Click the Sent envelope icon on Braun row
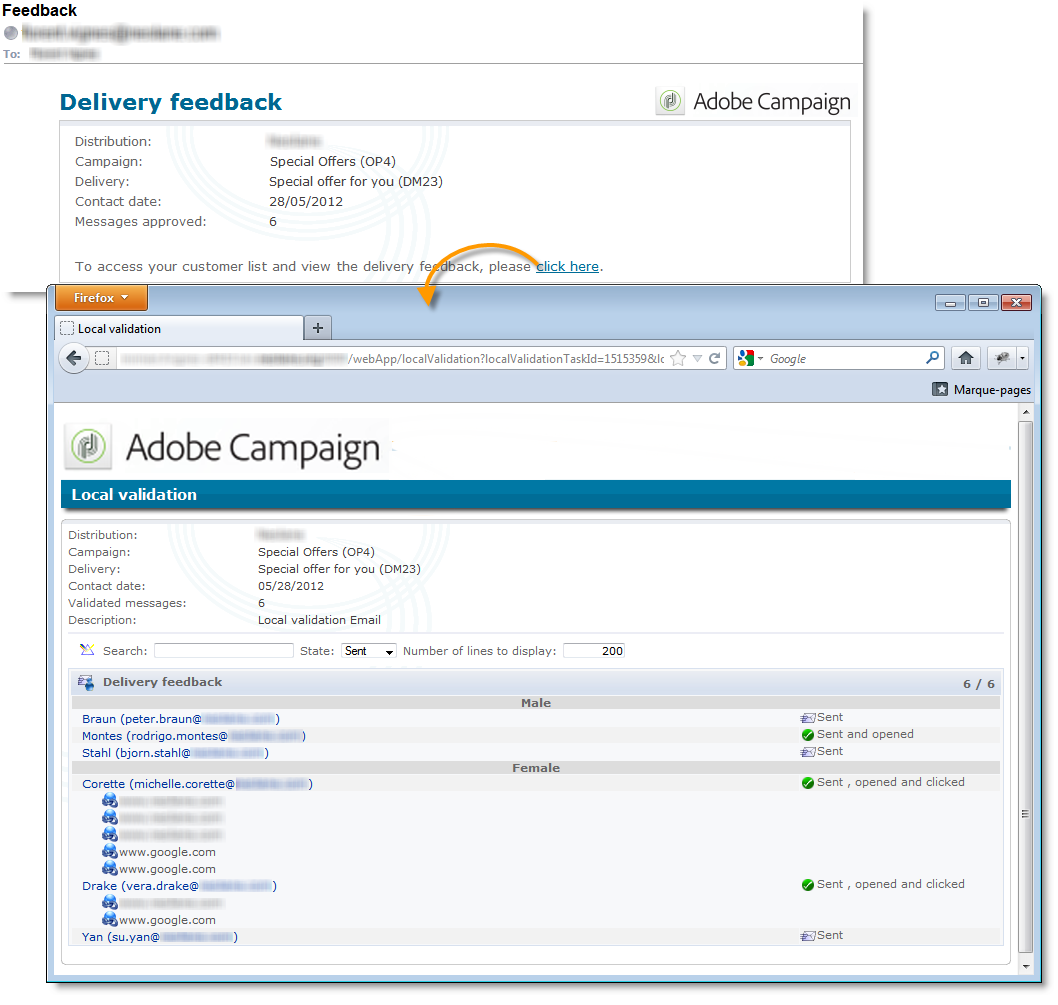Viewport: 1058px width, 1005px height. (808, 717)
